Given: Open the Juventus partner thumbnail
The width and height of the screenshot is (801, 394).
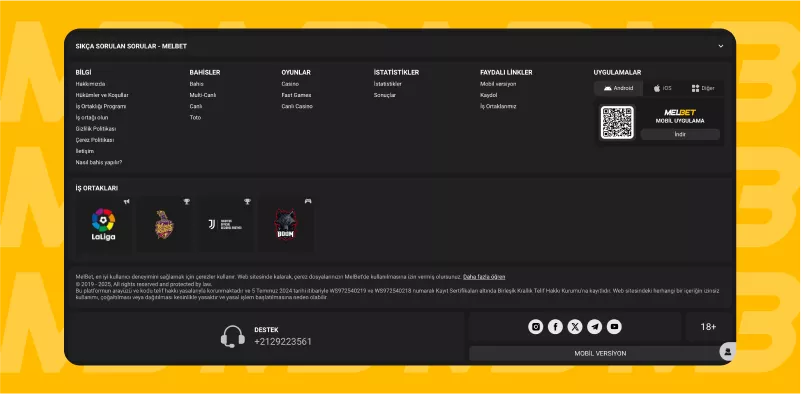Looking at the screenshot, I should click(x=225, y=224).
